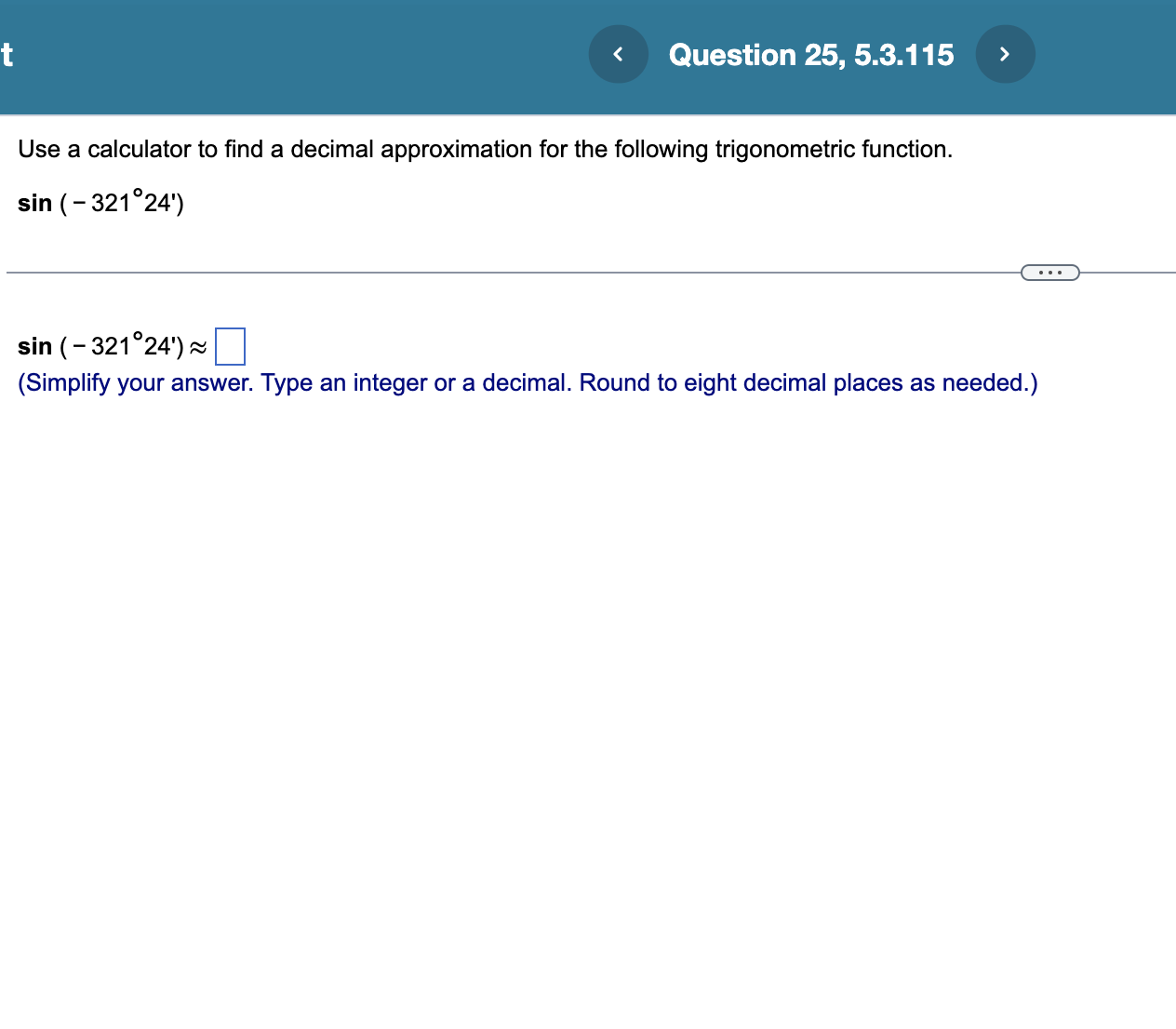1176x1029 pixels.
Task: Select the back arrow beside the question title
Action: pyautogui.click(x=618, y=54)
